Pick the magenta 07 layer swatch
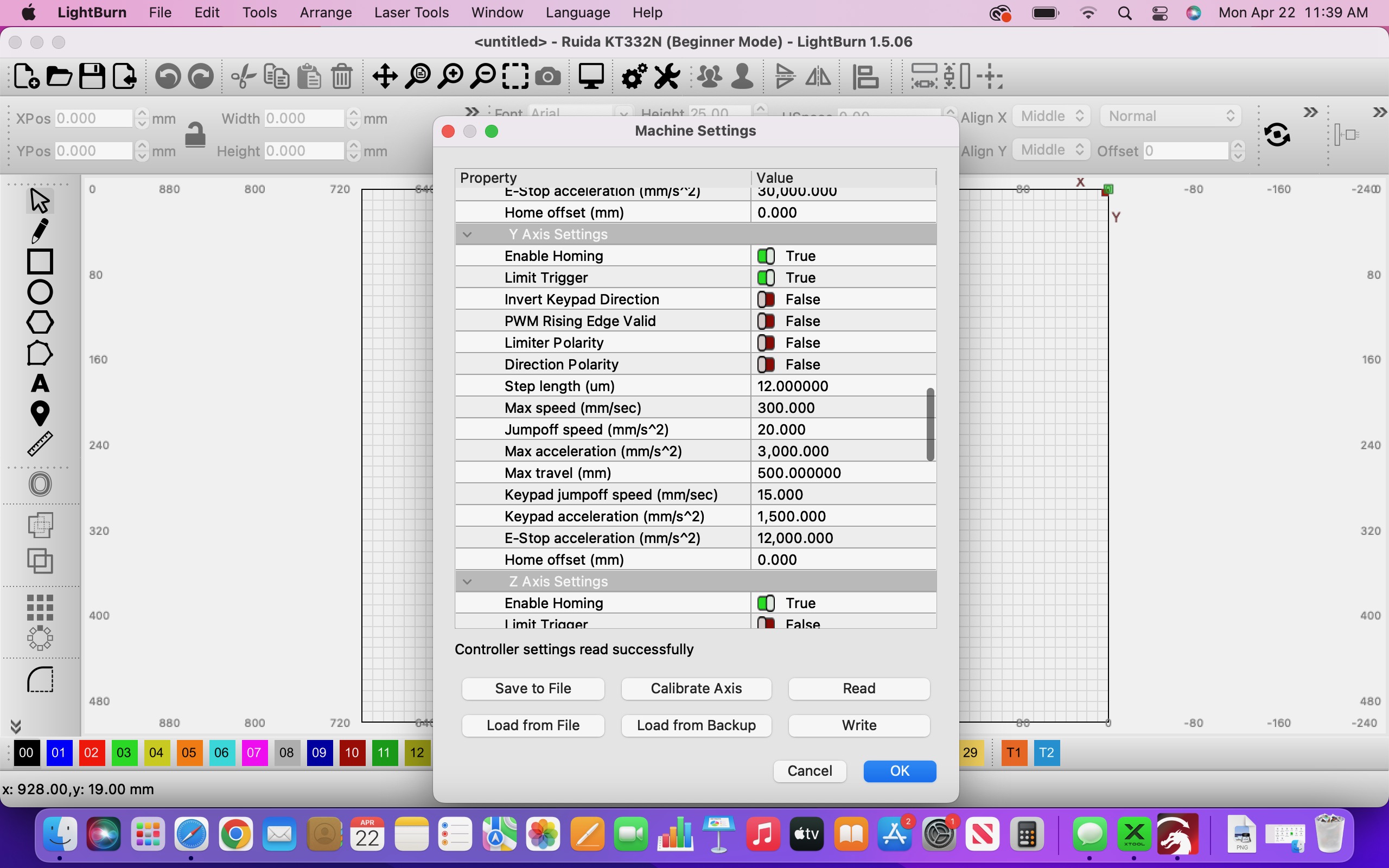 [x=254, y=752]
